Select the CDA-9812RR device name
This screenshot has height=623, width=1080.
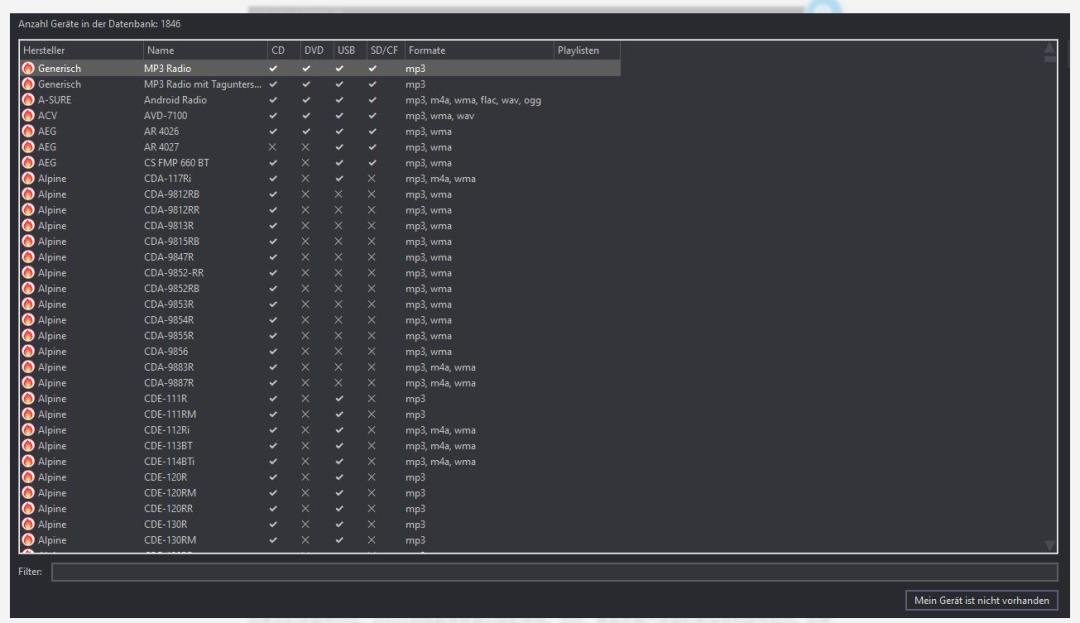click(x=172, y=210)
